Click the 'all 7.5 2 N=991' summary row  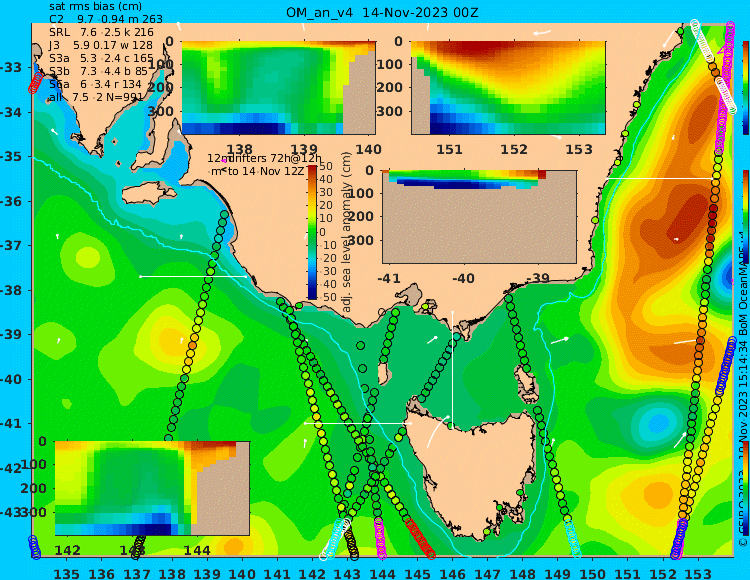click(96, 97)
